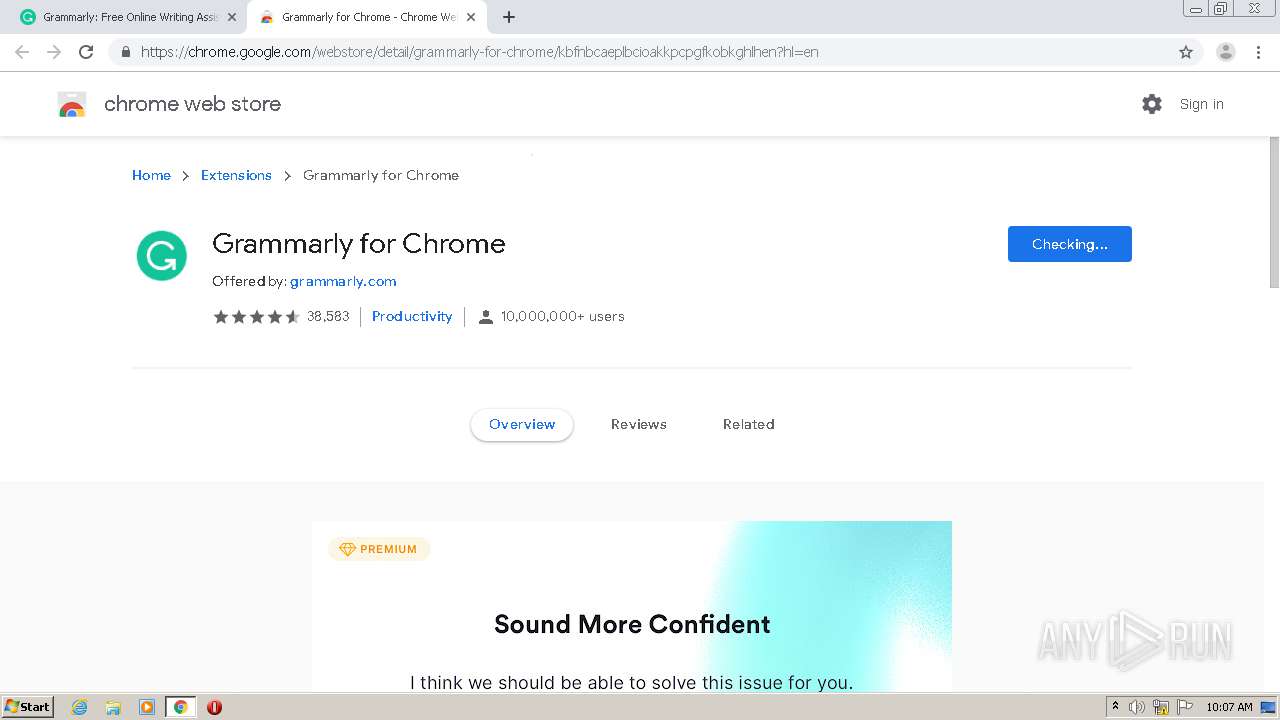
Task: Click the Sign in link
Action: (1201, 104)
